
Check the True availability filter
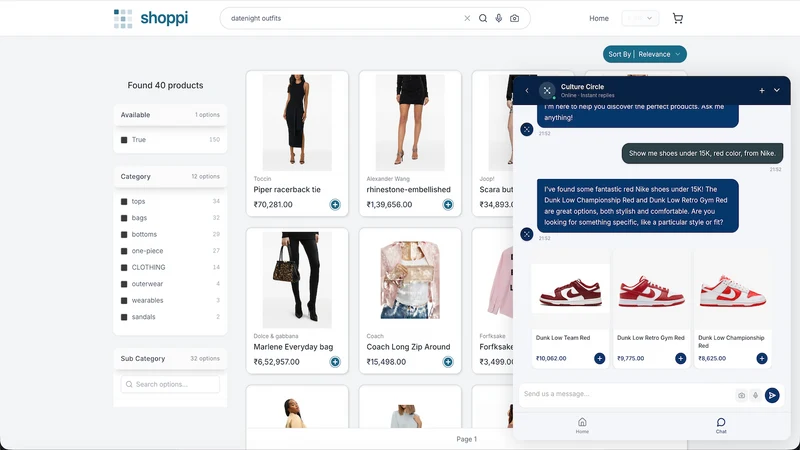124,140
